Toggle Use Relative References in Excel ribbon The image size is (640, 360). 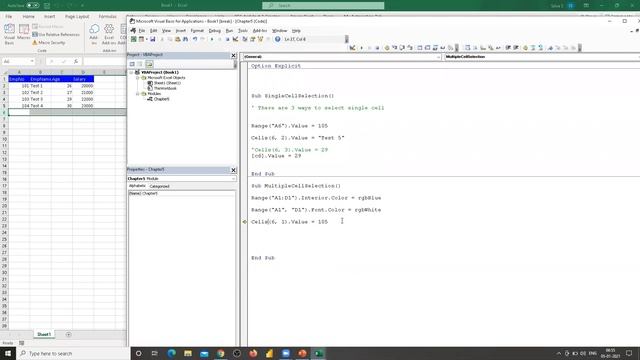(56, 35)
